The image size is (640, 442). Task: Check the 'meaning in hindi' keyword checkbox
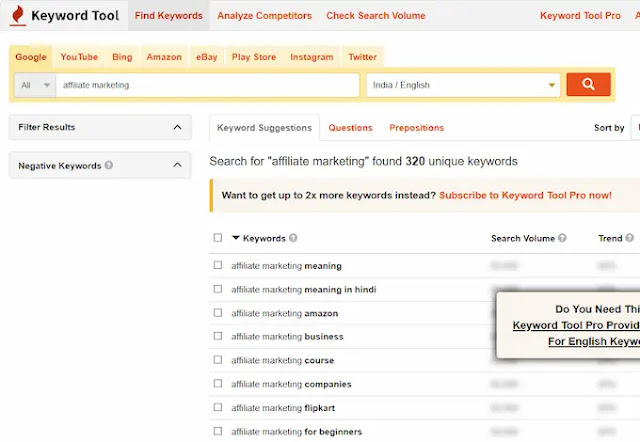point(218,289)
